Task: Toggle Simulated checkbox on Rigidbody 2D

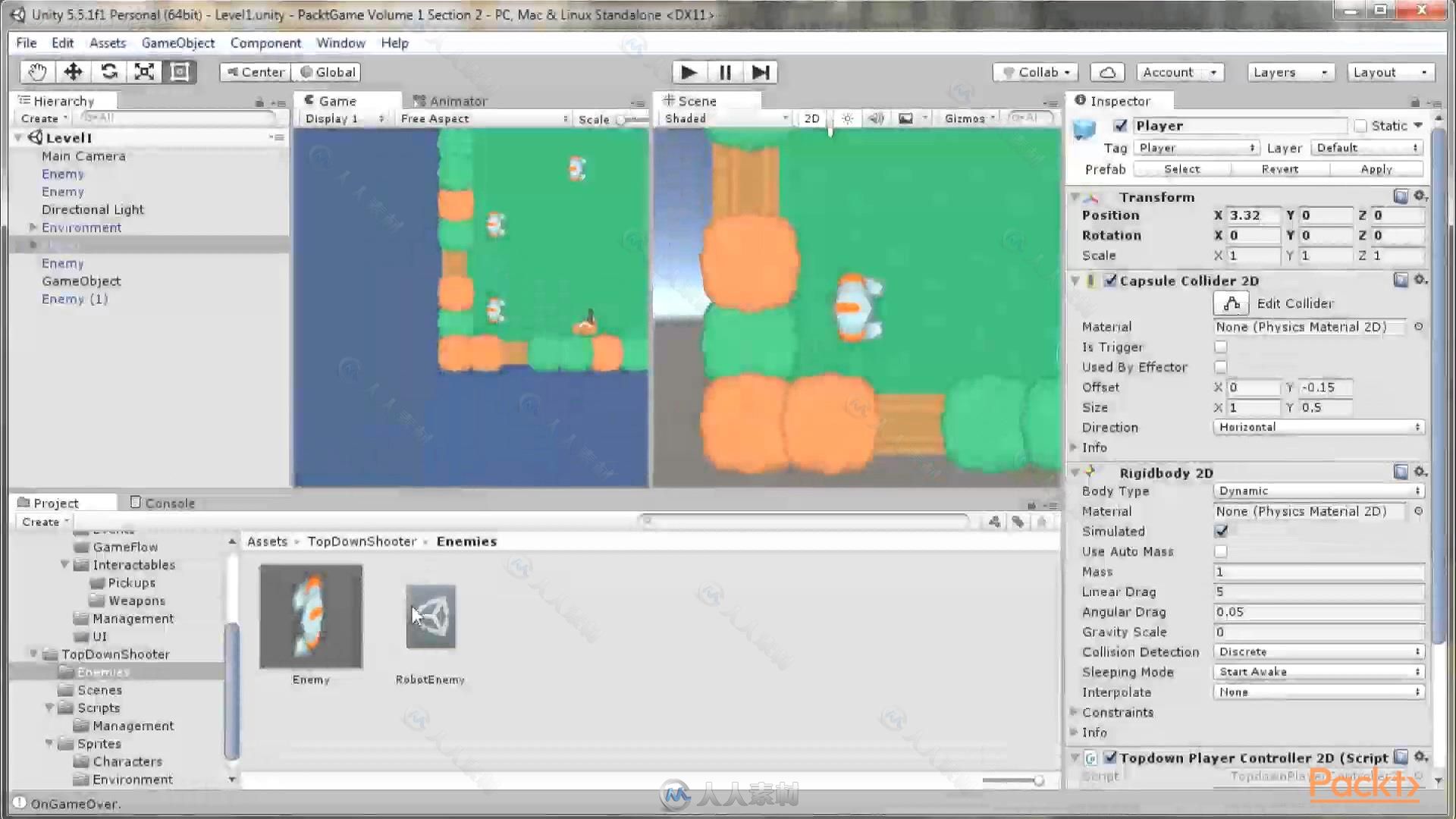Action: tap(1222, 531)
